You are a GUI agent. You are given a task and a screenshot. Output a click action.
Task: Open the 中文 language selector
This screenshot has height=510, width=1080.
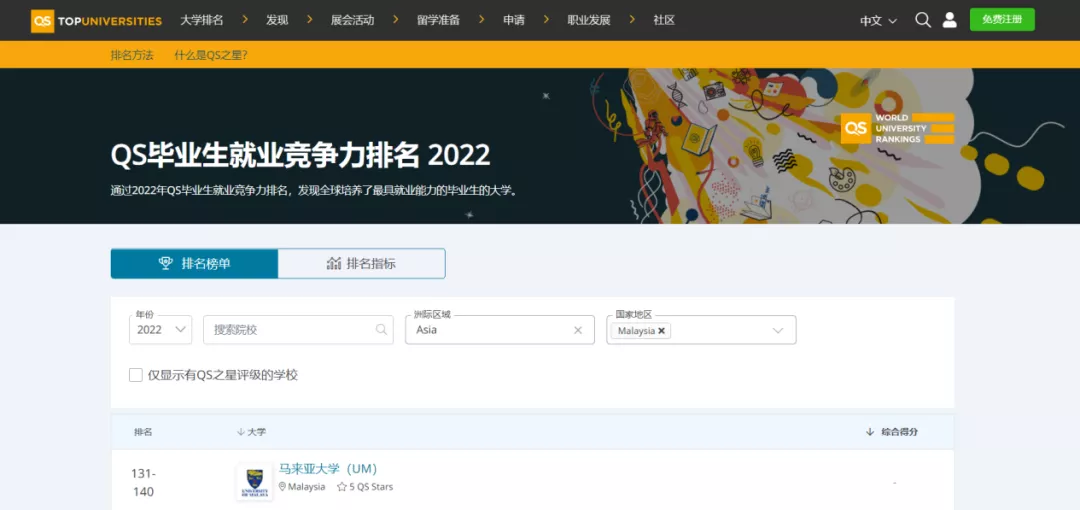coord(878,21)
